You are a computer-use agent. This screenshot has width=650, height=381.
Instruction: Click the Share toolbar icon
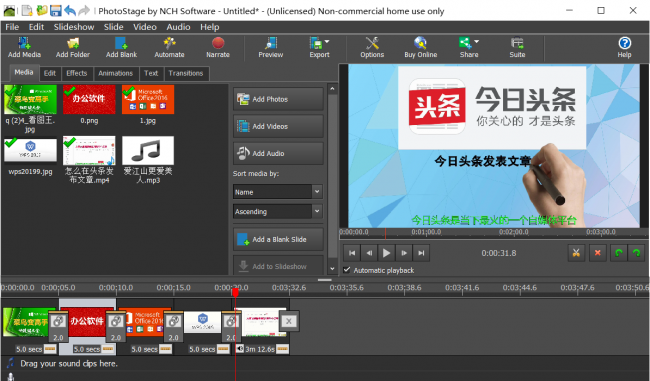click(x=468, y=47)
